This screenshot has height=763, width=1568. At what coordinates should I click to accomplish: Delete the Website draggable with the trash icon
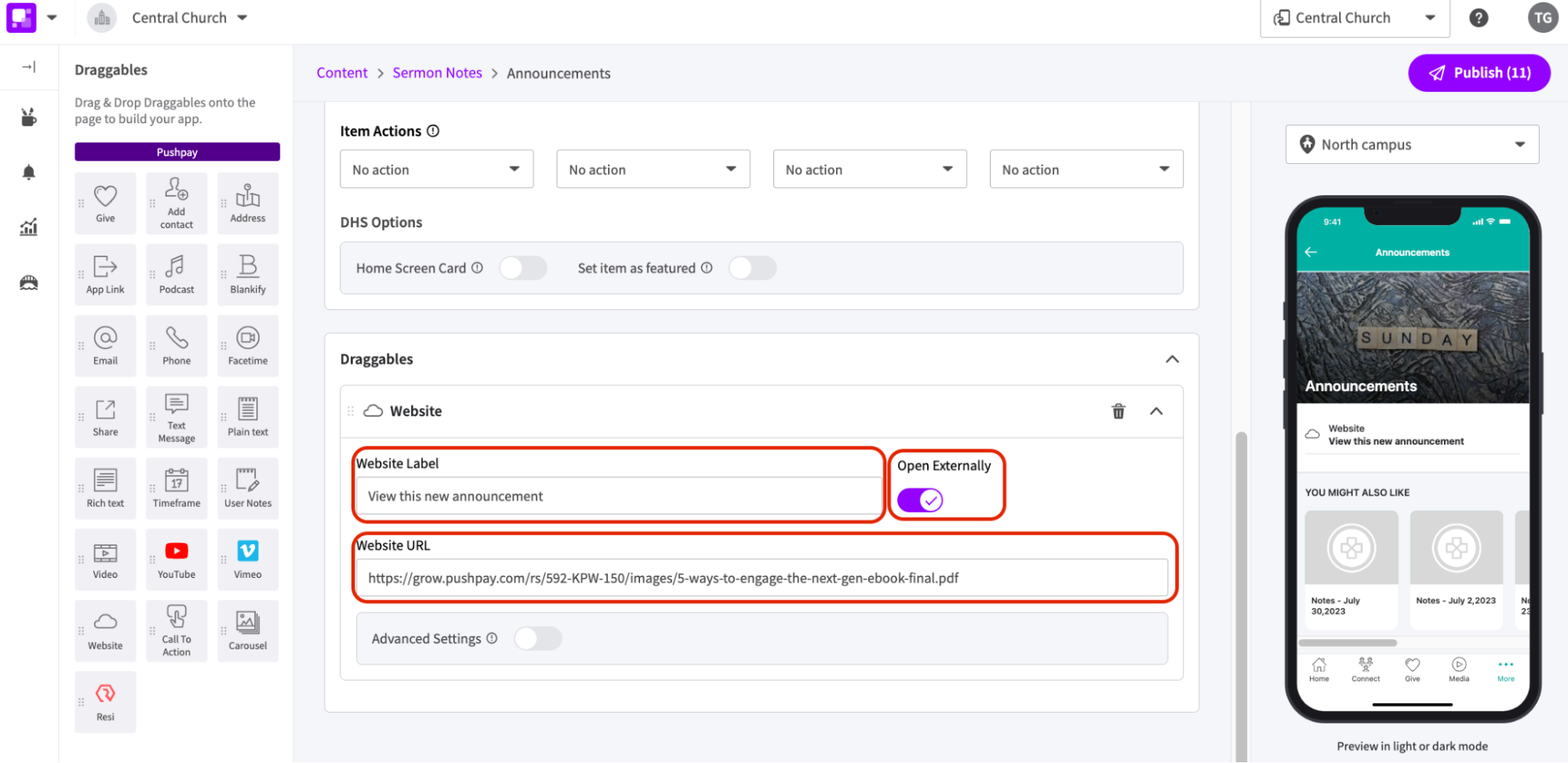pos(1119,411)
